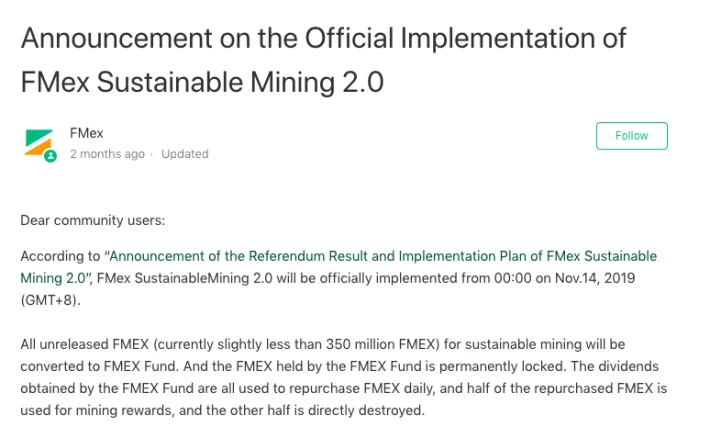This screenshot has width=710, height=438.
Task: Click 'converted to FMEX Fund' sentence start
Action: click(98, 366)
